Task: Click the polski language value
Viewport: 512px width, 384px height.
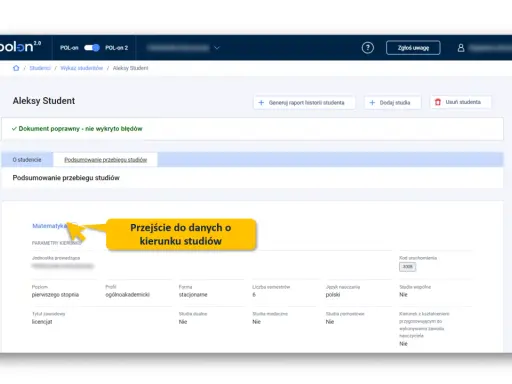Action: 333,295
